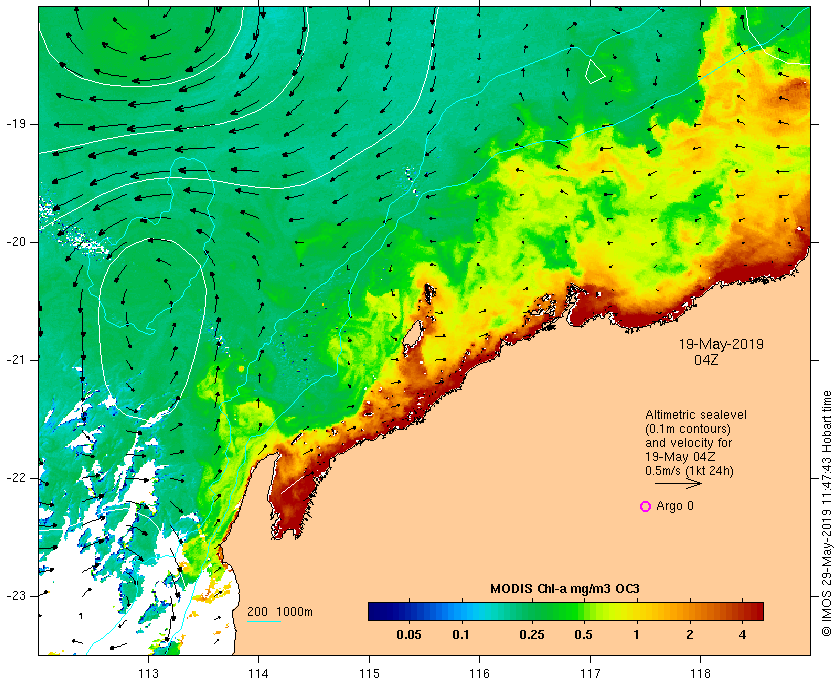
Task: Click the colorbar value '0.25'
Action: [x=532, y=635]
